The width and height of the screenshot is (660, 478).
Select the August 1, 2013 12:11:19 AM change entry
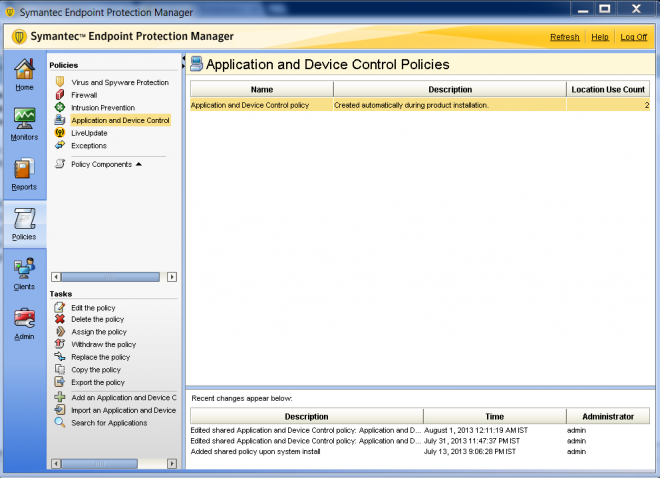(x=420, y=430)
